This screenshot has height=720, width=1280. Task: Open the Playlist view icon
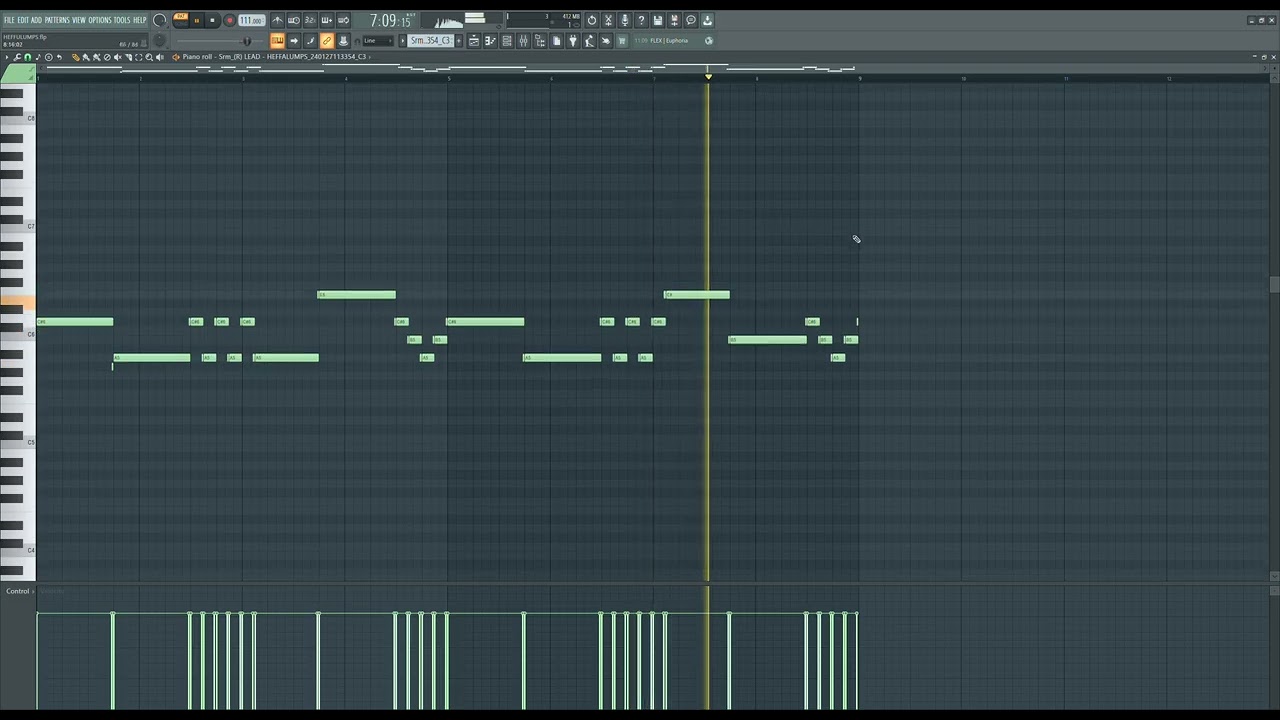coord(474,41)
